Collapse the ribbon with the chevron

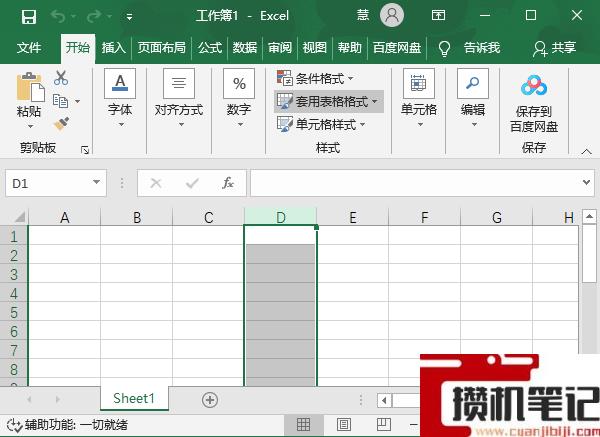[x=586, y=152]
